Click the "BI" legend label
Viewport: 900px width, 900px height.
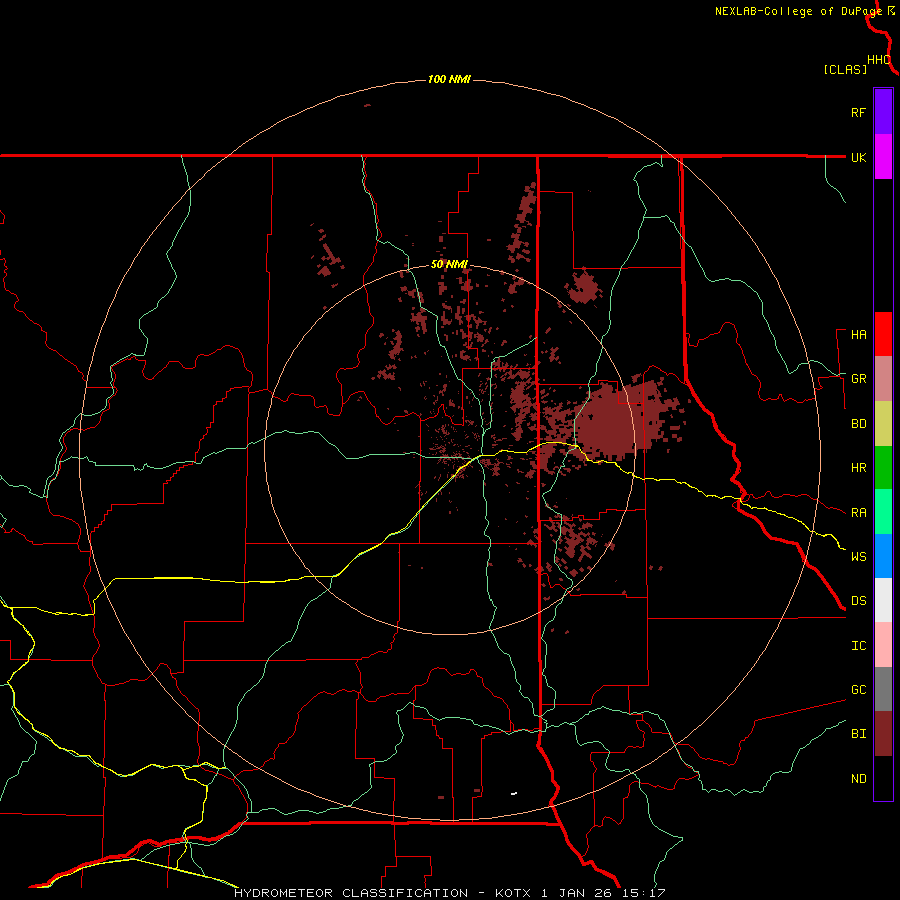point(858,734)
